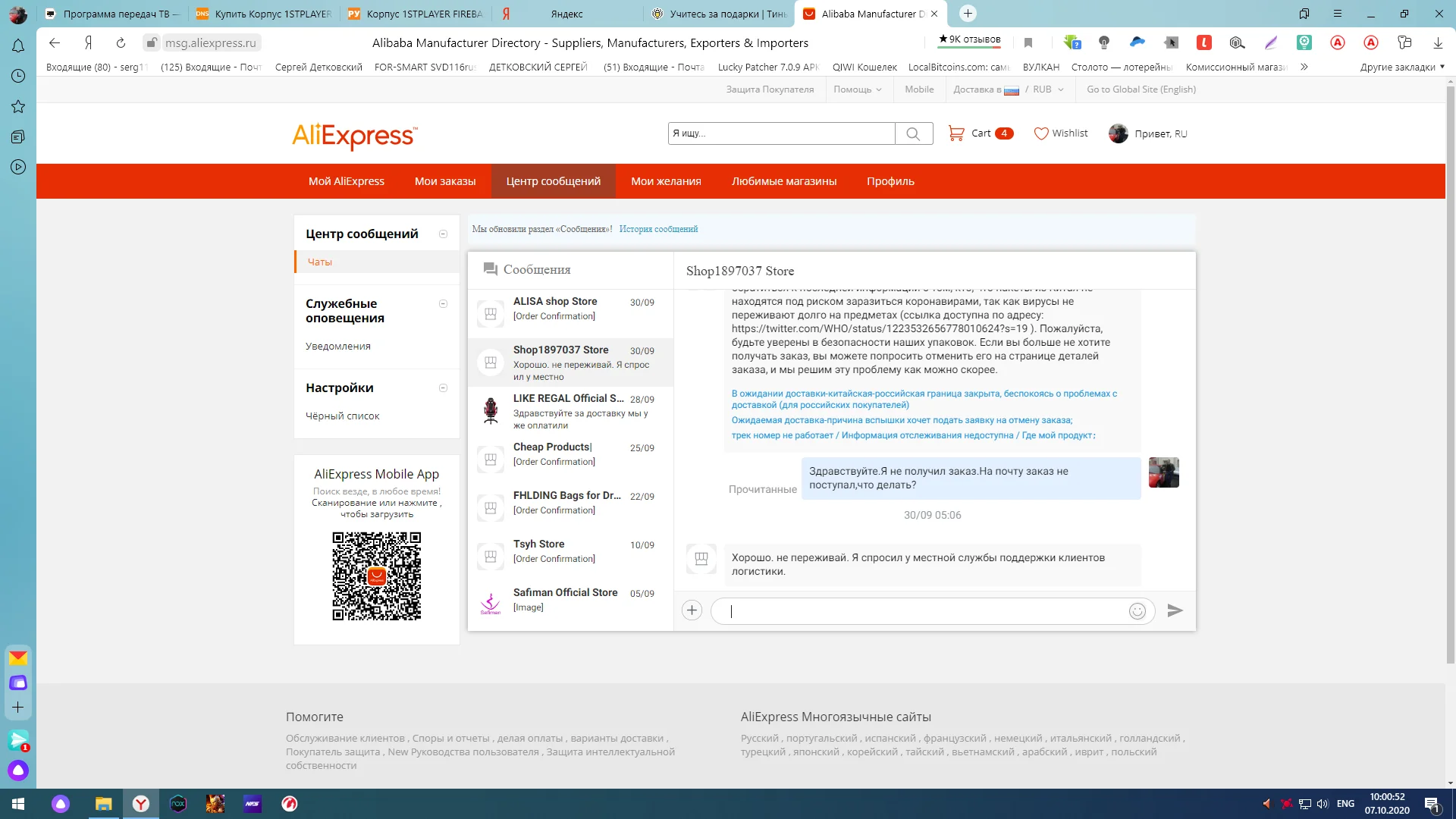Click the browser reload page icon
The image size is (1456, 819).
121,43
